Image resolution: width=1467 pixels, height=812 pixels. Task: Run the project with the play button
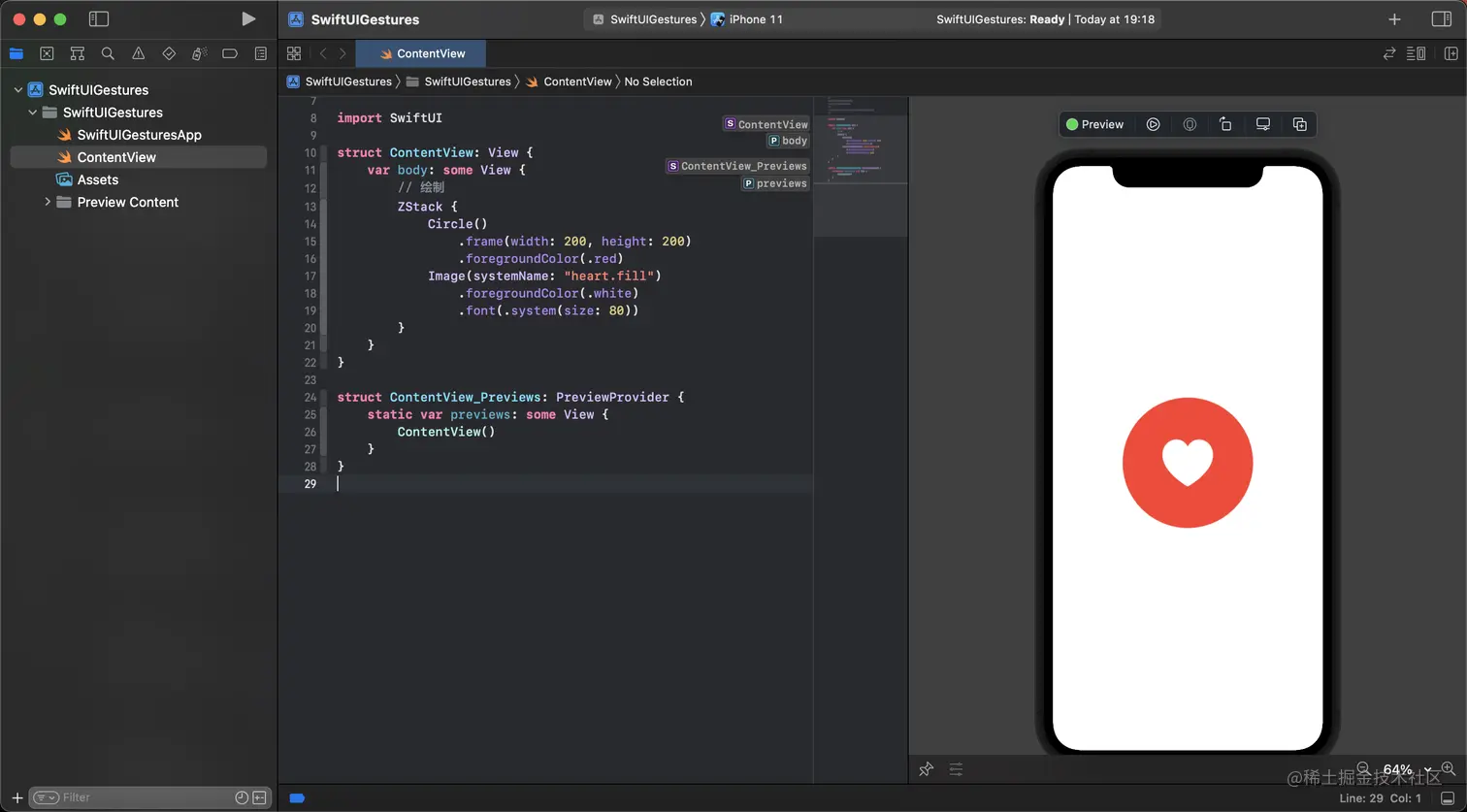coord(248,18)
